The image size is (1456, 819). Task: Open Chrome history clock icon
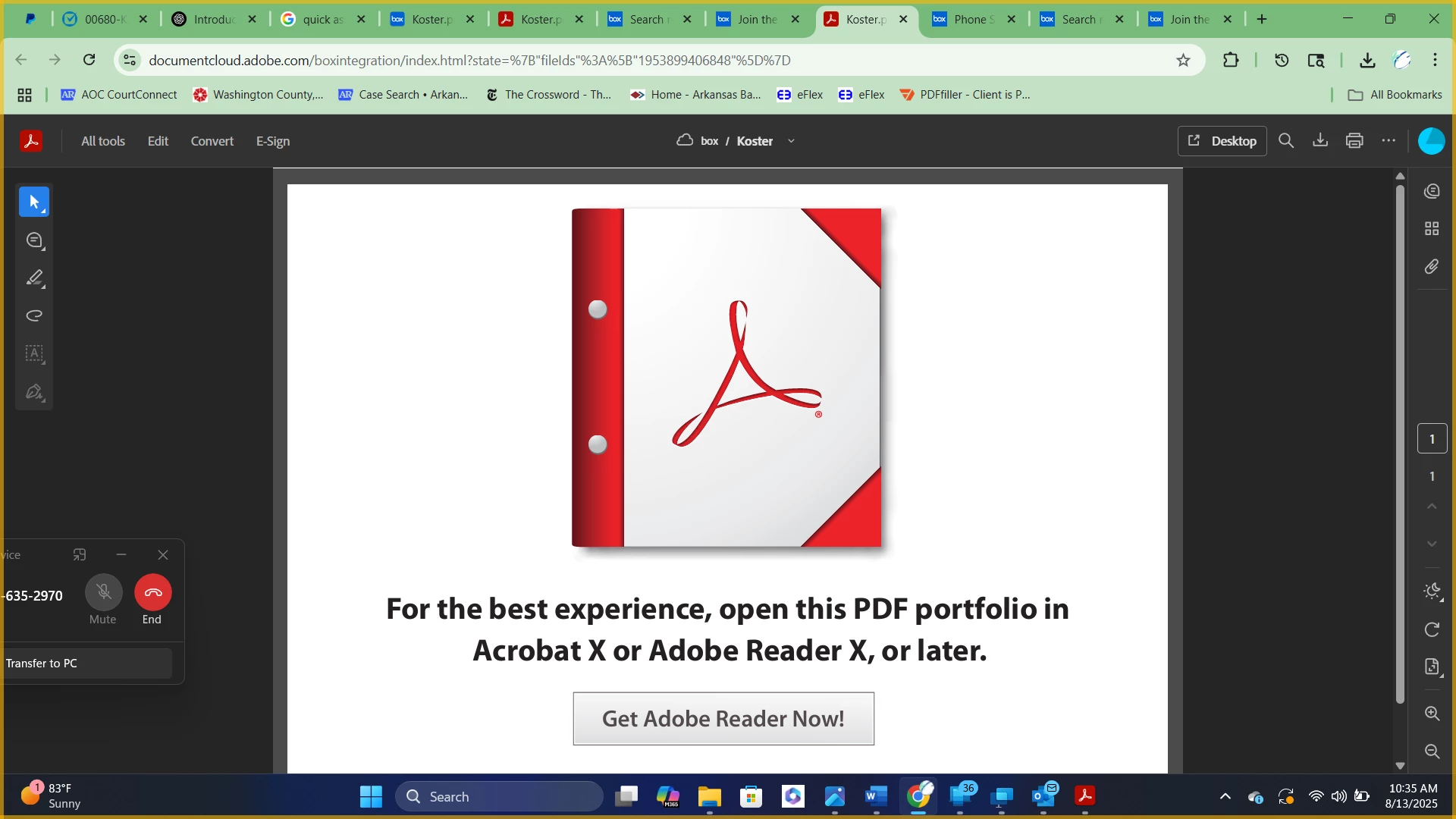(1282, 60)
